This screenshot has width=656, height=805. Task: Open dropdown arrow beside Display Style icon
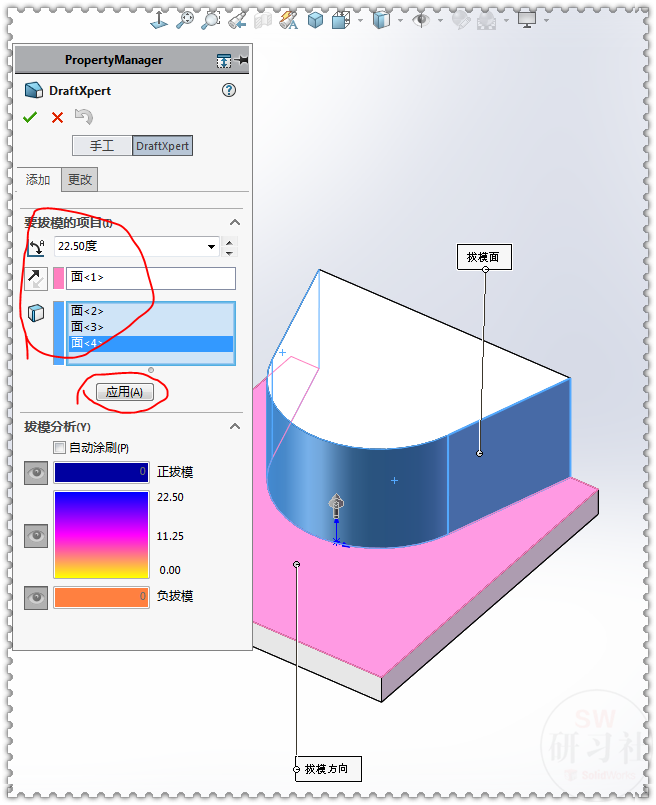pos(360,21)
